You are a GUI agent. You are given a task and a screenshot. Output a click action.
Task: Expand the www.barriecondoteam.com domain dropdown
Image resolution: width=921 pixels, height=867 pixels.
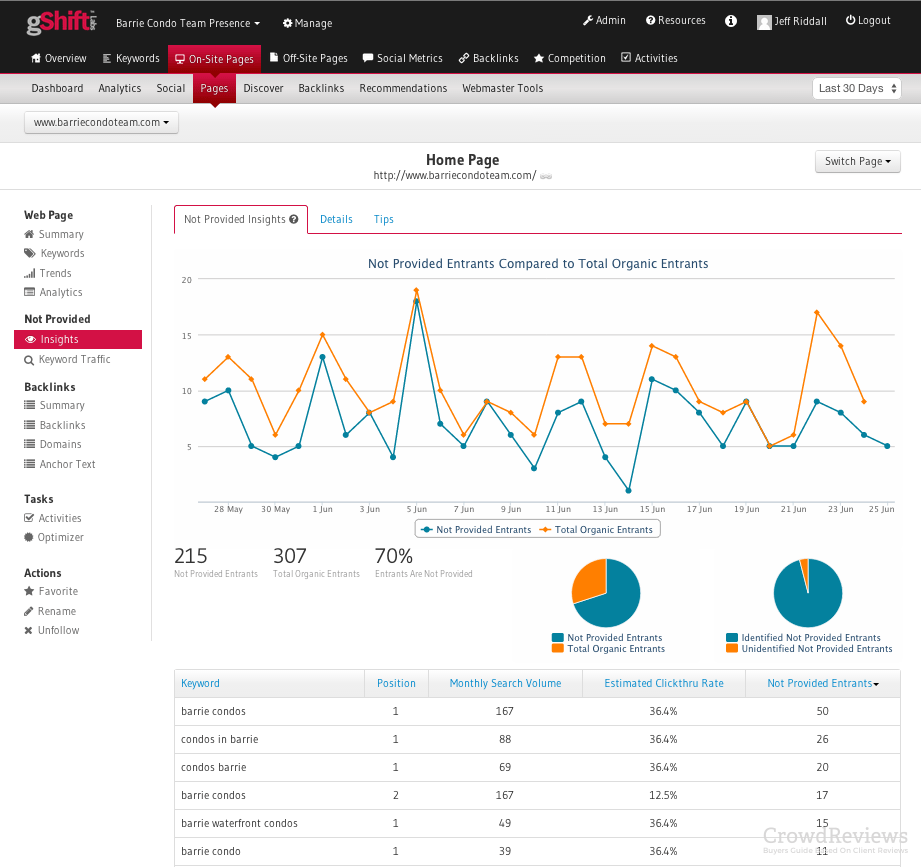pyautogui.click(x=100, y=123)
